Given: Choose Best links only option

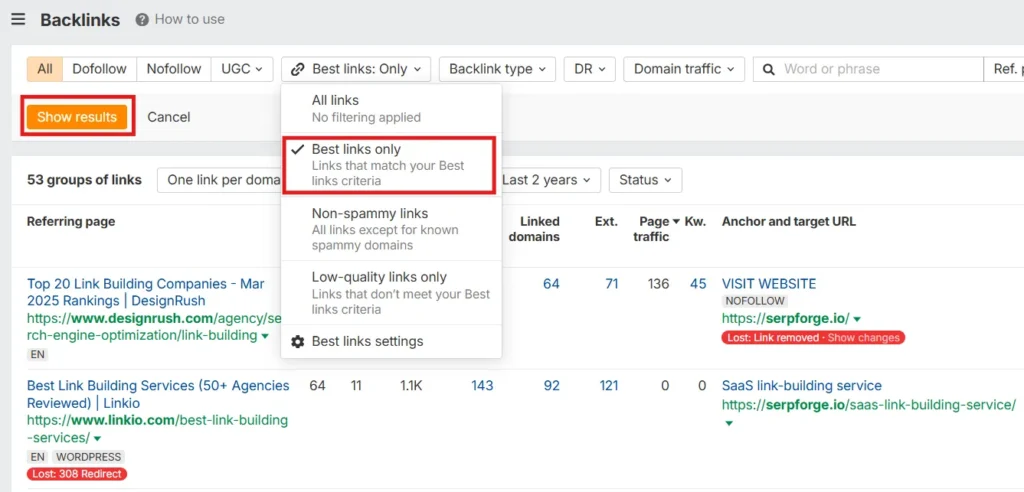Looking at the screenshot, I should (391, 165).
